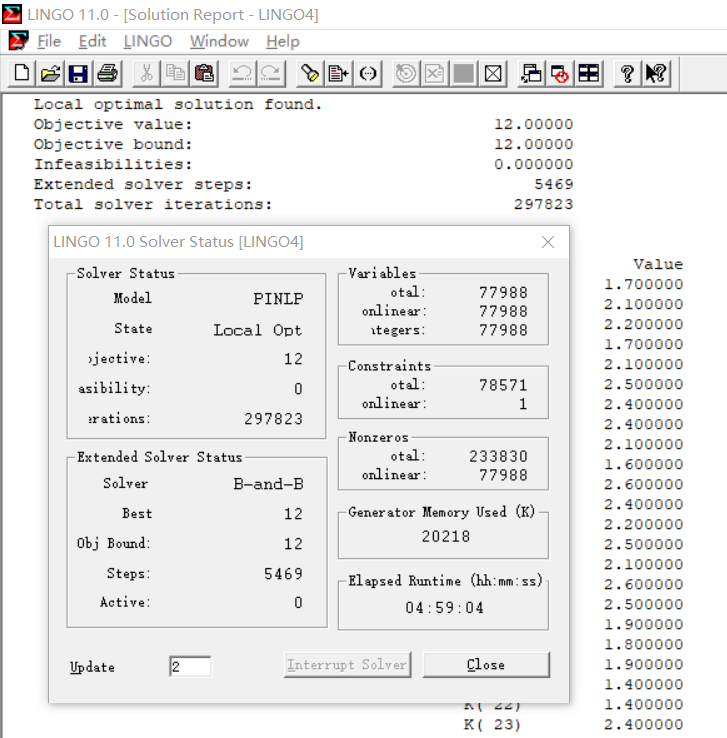Image resolution: width=727 pixels, height=738 pixels.
Task: Click the 'Active:' label in the dialog
Action: pyautogui.click(x=125, y=602)
